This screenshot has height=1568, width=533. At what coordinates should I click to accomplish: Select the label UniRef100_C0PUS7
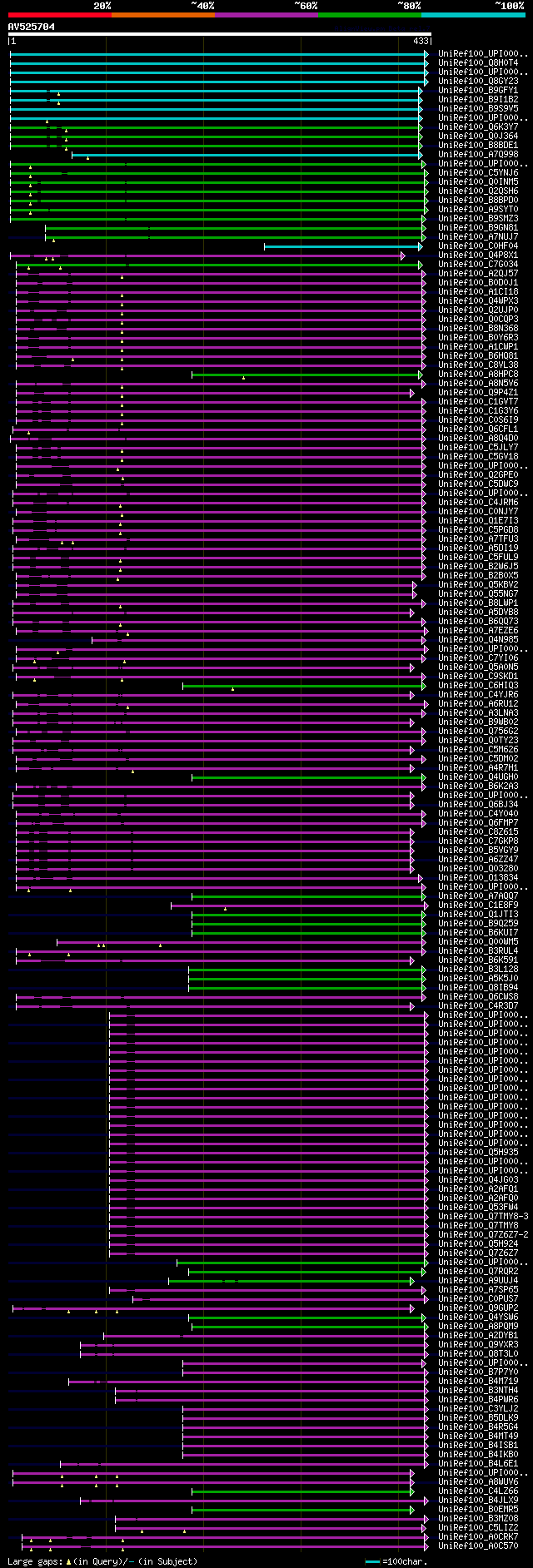[x=478, y=1298]
